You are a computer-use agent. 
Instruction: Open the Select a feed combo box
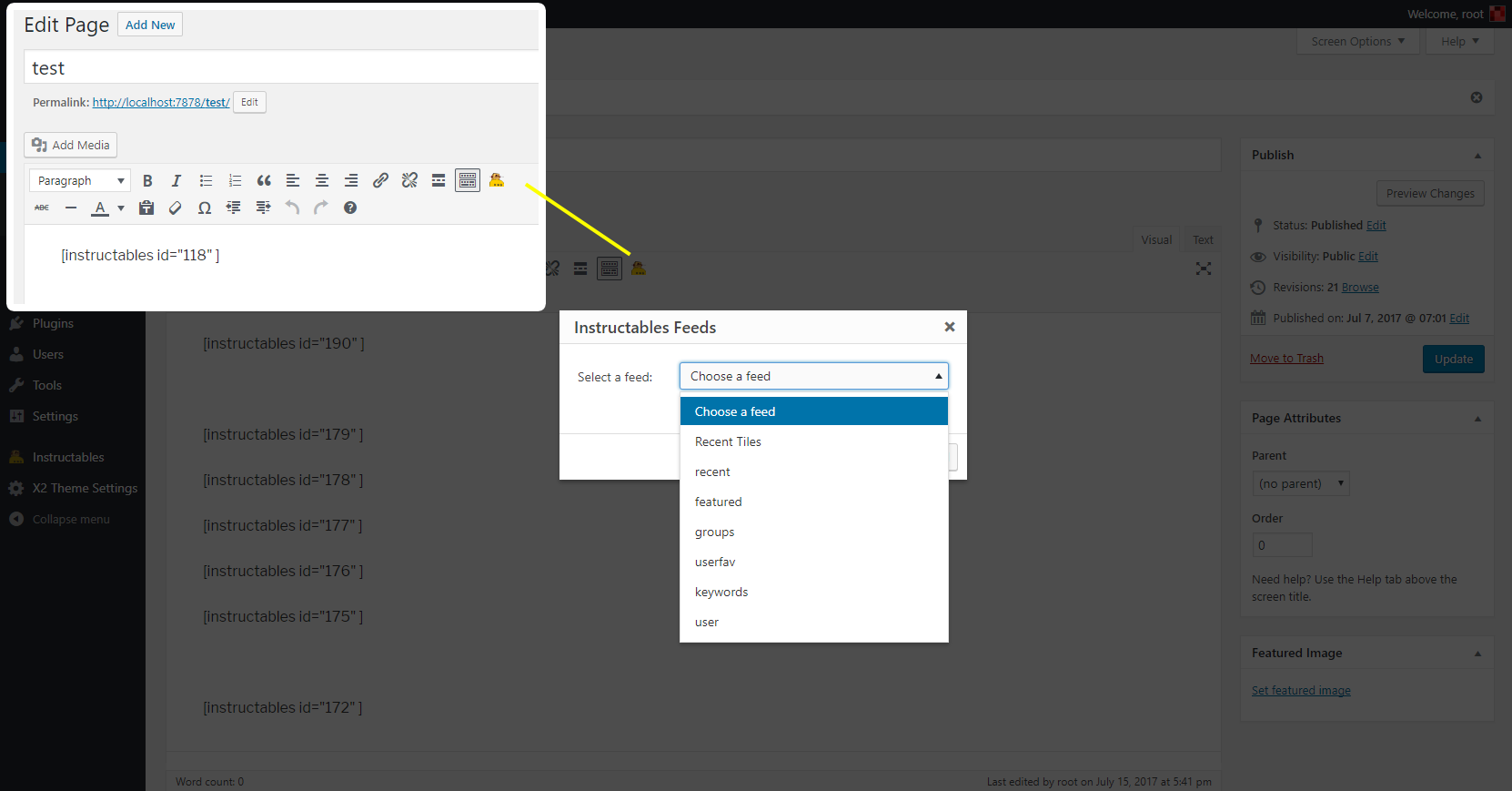tap(814, 376)
